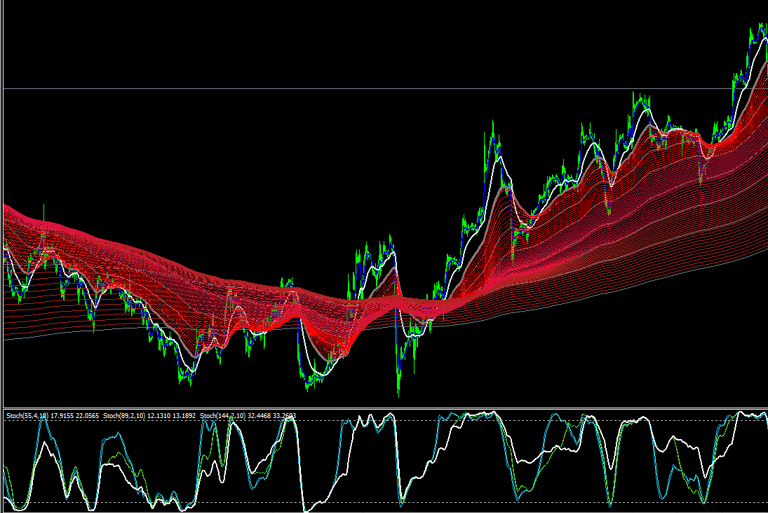Click the Stoch(144,2,10) indicator label
The image size is (768, 513).
click(223, 415)
